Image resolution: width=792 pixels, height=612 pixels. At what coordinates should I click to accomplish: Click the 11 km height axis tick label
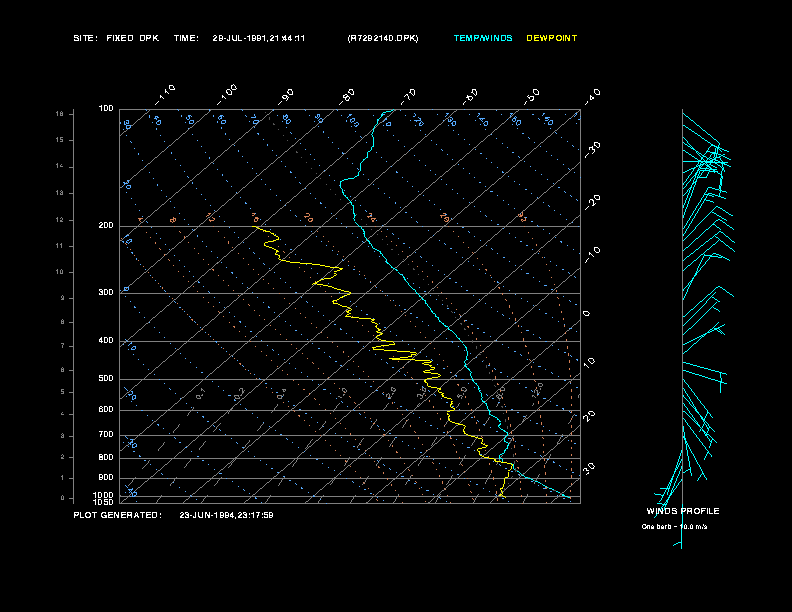point(60,246)
